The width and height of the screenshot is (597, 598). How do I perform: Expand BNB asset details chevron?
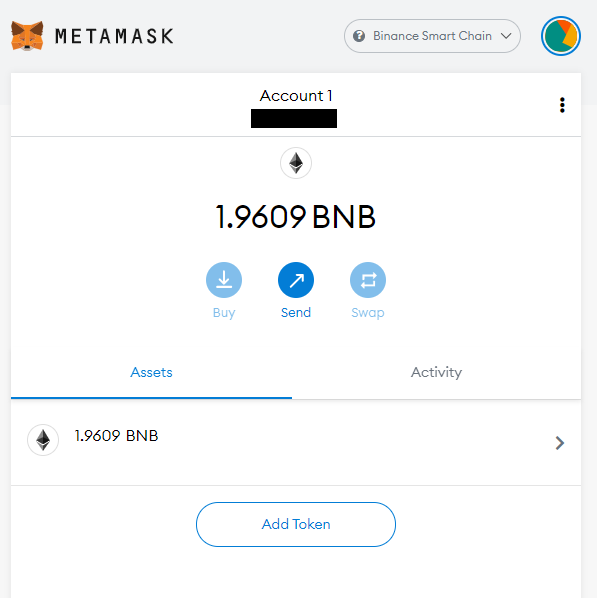560,443
